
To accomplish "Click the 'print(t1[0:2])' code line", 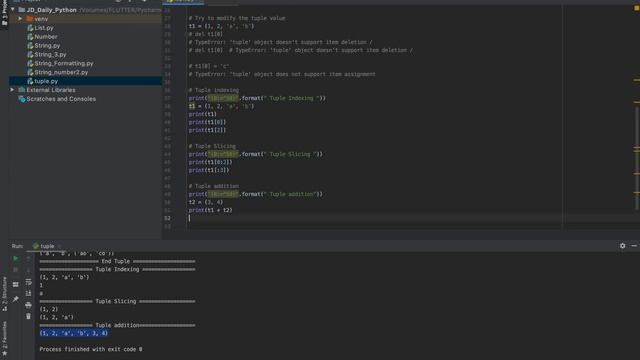I will 210,162.
